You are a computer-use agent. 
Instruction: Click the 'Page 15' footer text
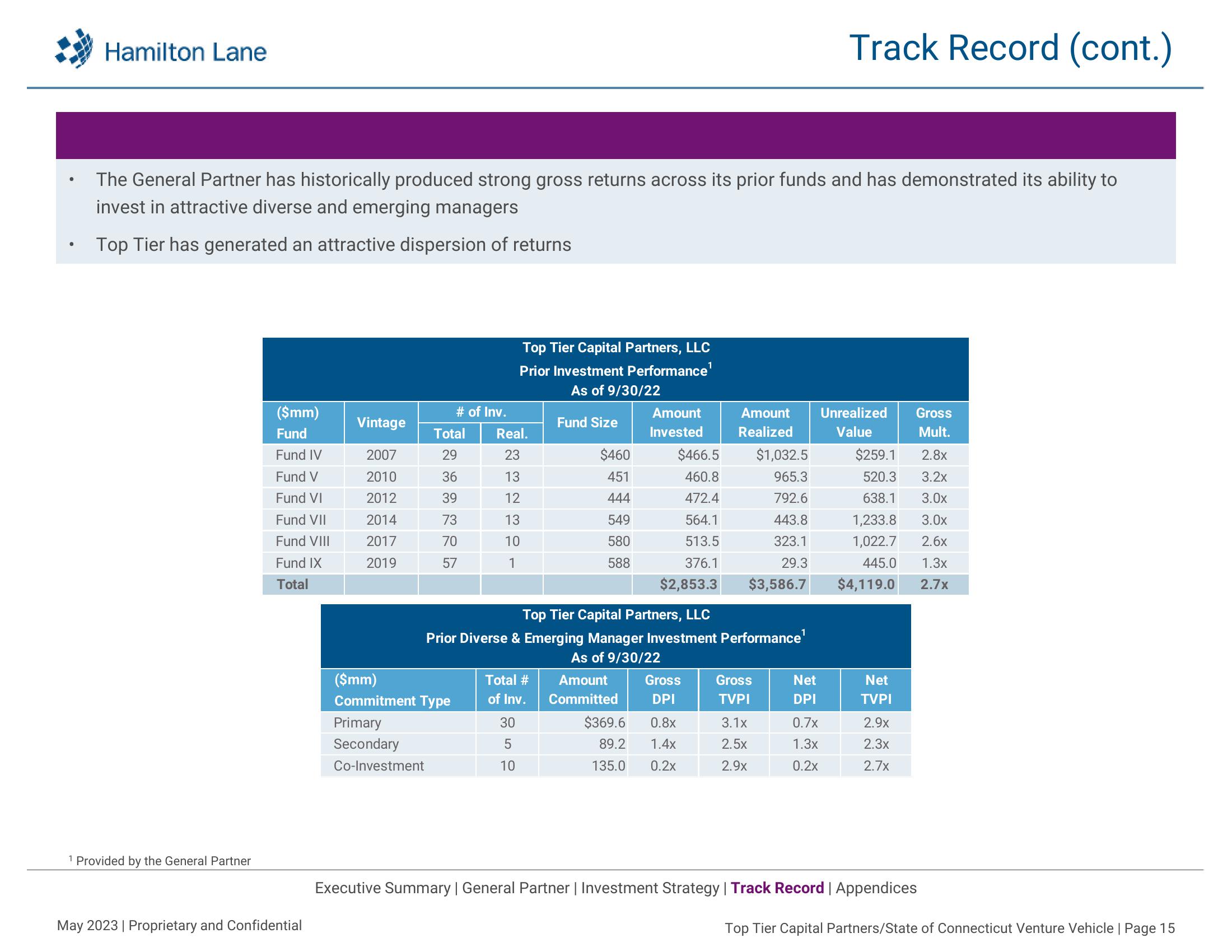click(x=1150, y=928)
